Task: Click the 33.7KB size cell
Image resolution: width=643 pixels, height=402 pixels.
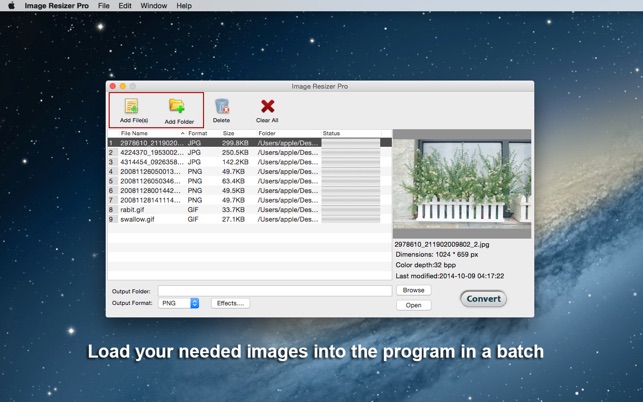Action: (x=233, y=210)
